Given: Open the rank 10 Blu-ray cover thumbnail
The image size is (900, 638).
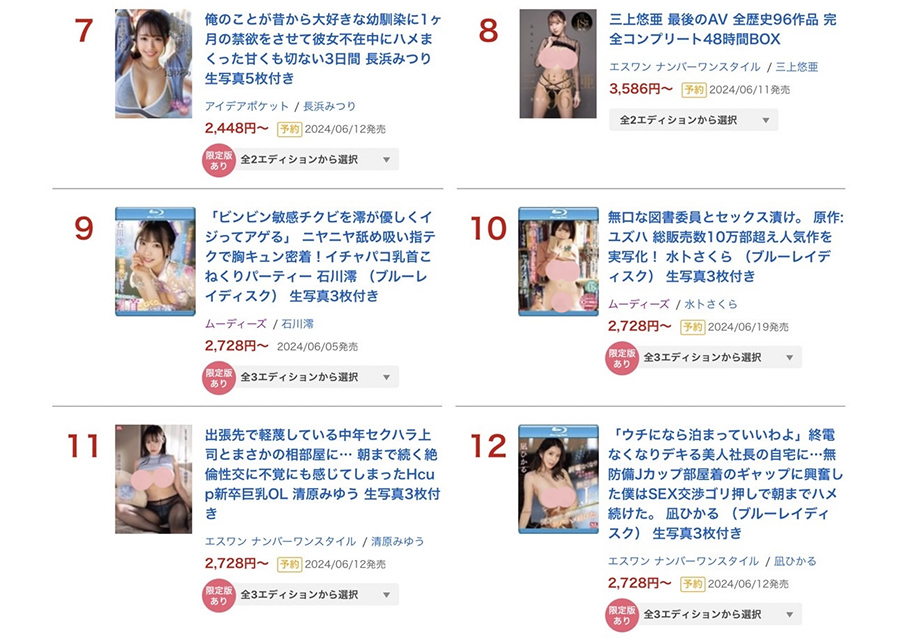Looking at the screenshot, I should coord(558,262).
